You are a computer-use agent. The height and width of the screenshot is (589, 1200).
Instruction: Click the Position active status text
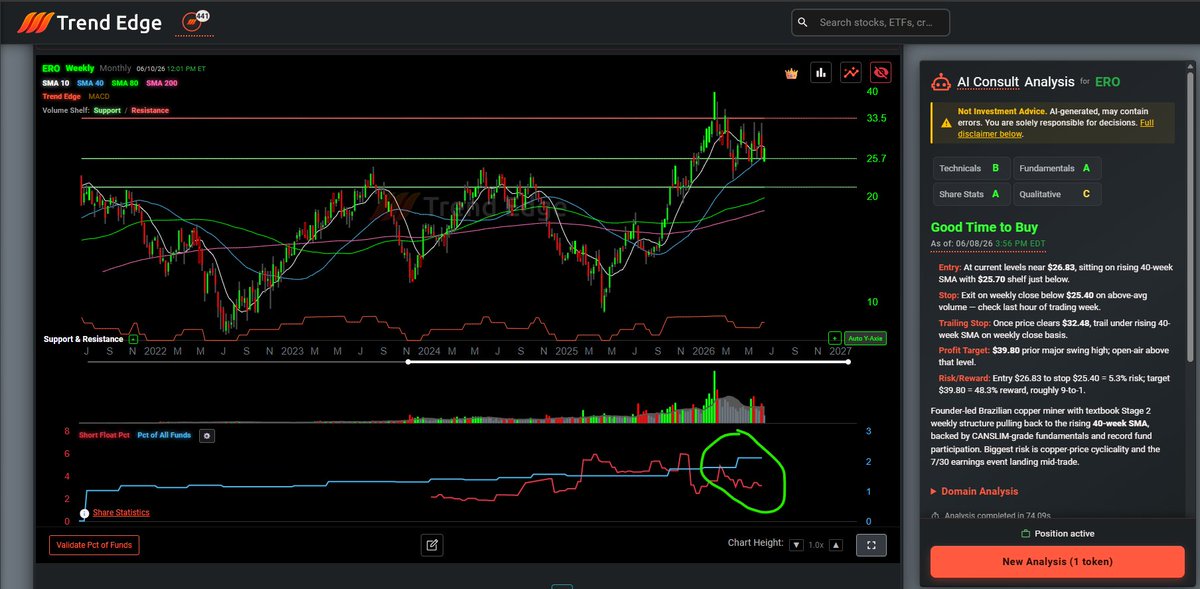click(1064, 534)
